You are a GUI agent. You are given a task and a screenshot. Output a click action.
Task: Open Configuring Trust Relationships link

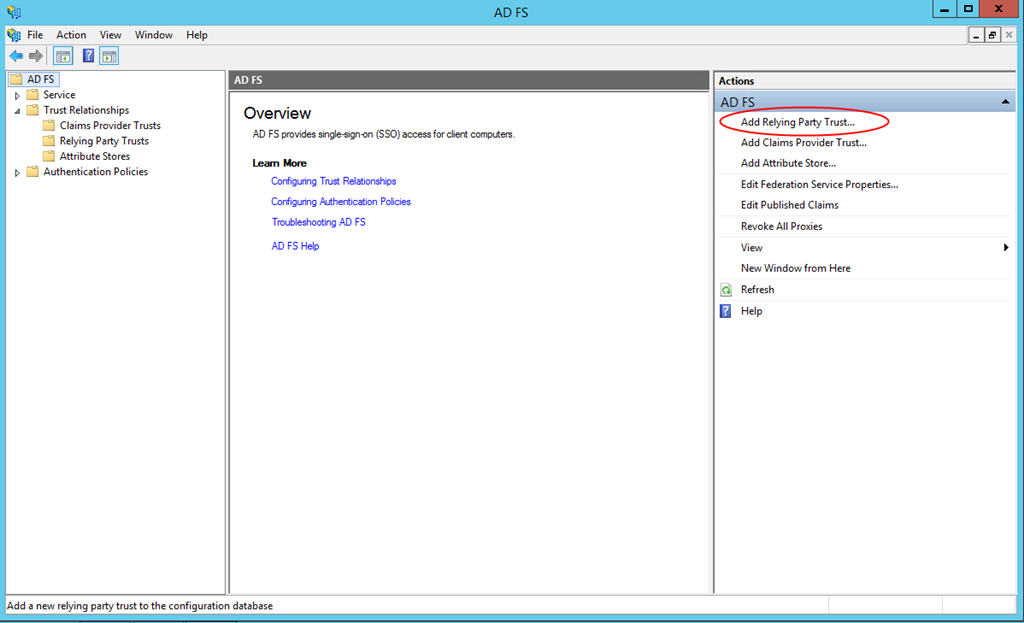coord(334,181)
